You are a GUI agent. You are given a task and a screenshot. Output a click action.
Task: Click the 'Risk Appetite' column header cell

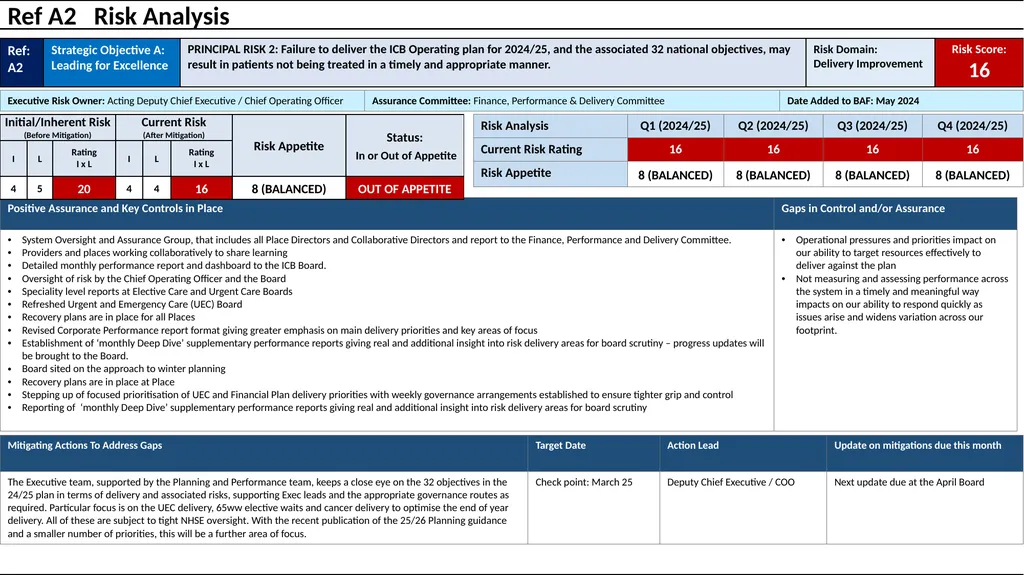[289, 146]
